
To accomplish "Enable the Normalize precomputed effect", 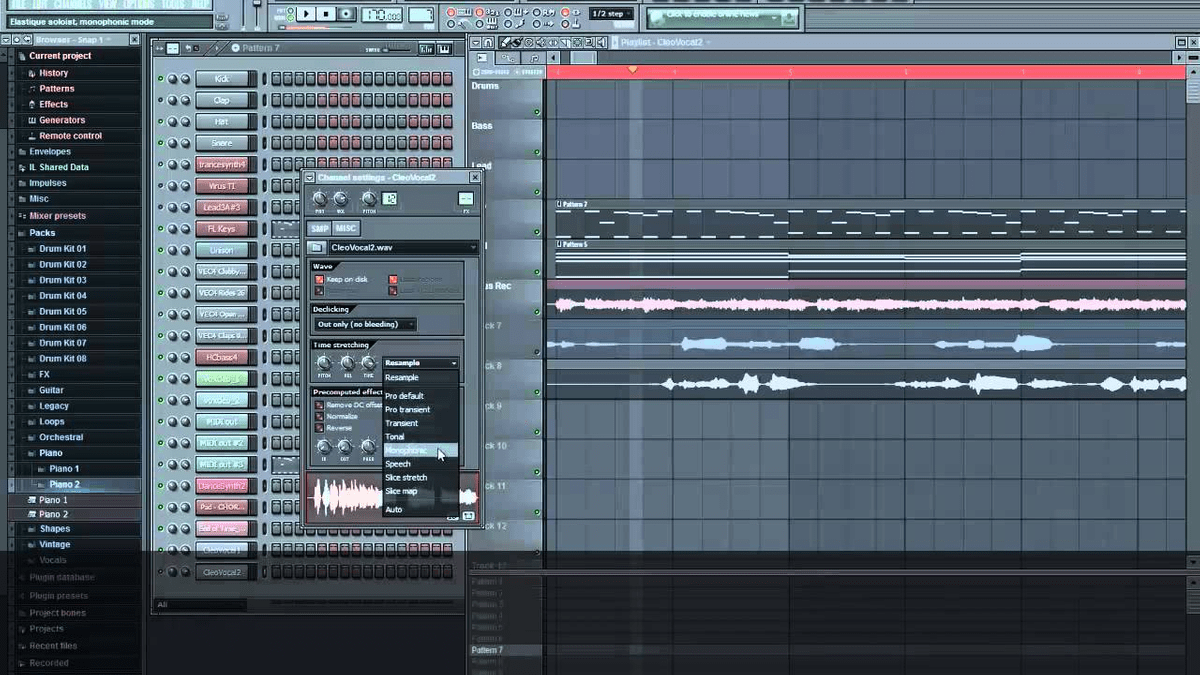I will click(318, 417).
